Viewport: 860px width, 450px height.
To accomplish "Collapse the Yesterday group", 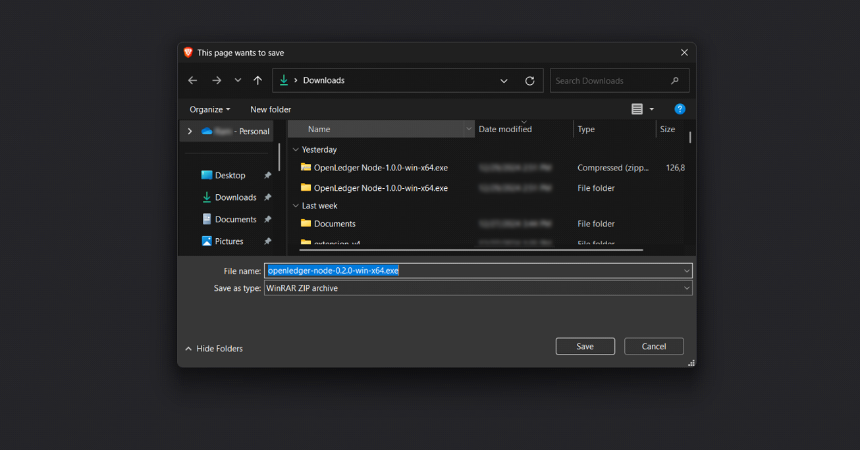I will pyautogui.click(x=296, y=150).
